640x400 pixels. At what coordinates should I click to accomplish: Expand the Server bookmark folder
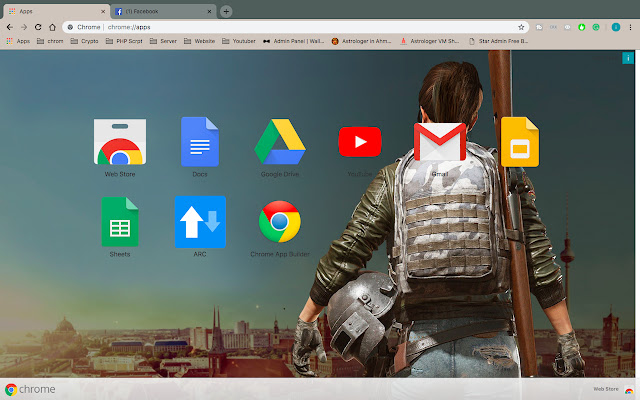[163, 41]
